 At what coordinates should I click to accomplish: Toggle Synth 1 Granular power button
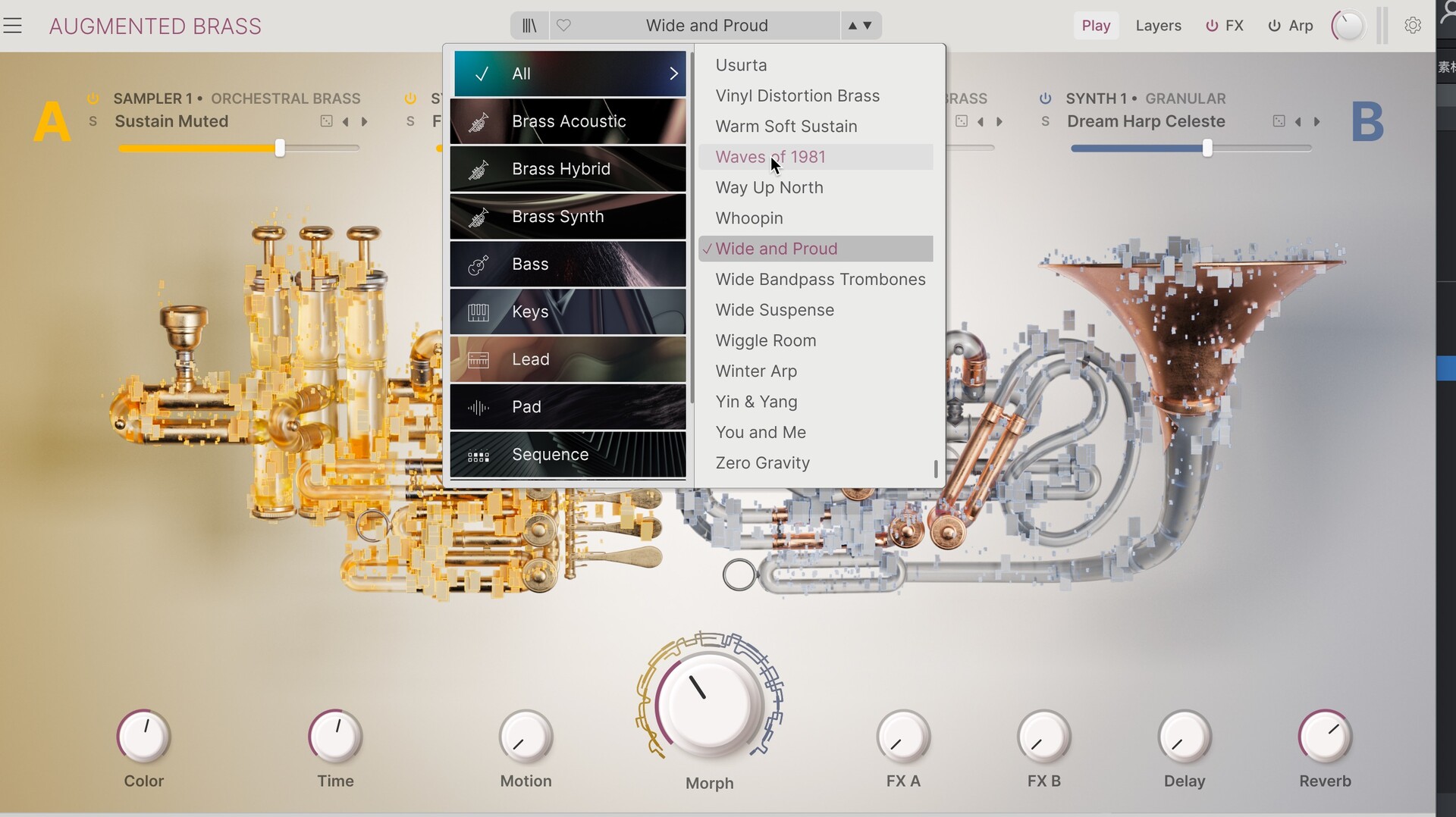1046,99
